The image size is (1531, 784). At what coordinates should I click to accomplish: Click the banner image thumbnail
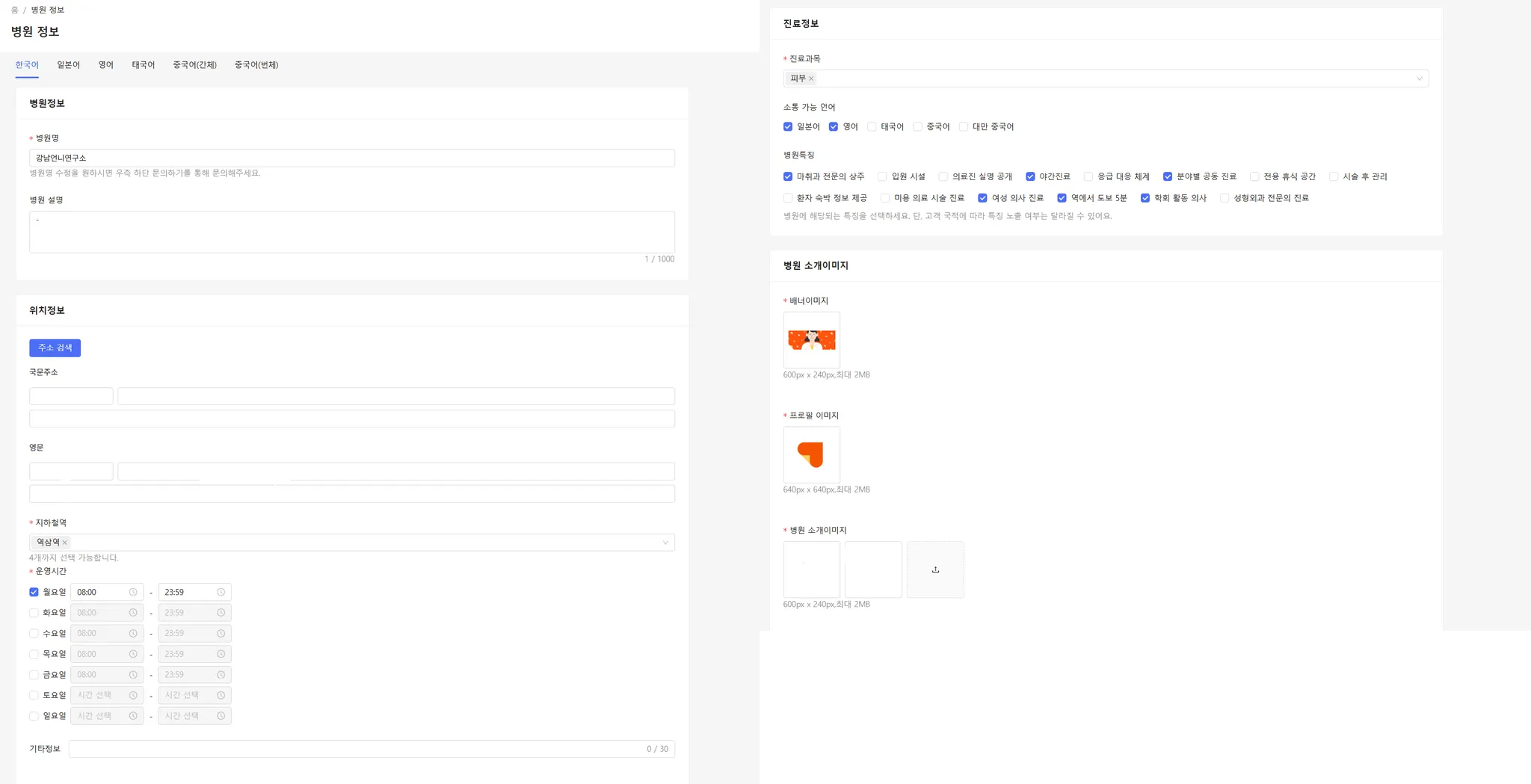click(811, 340)
